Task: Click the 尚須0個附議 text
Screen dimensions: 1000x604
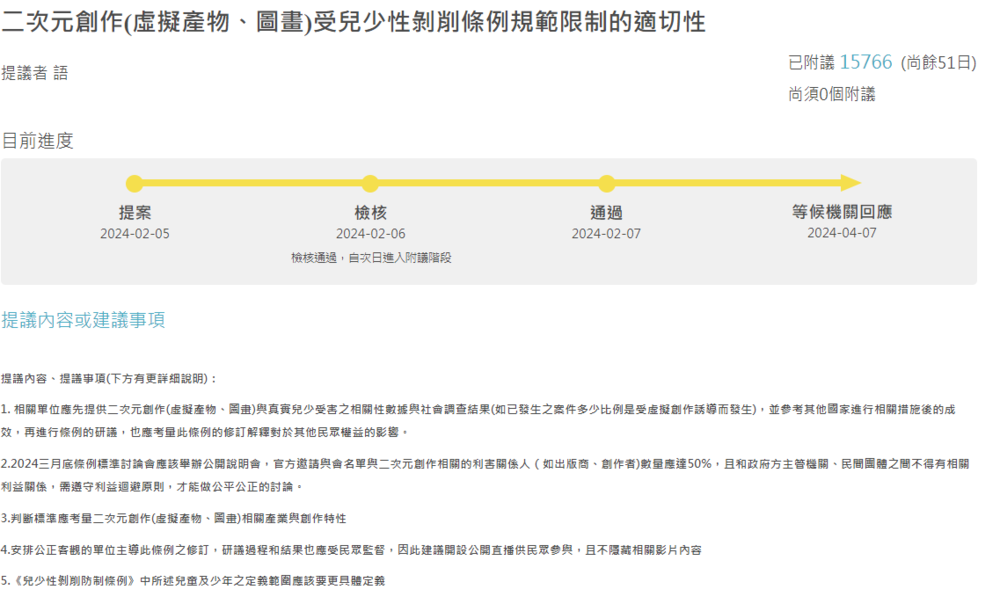Action: (831, 94)
